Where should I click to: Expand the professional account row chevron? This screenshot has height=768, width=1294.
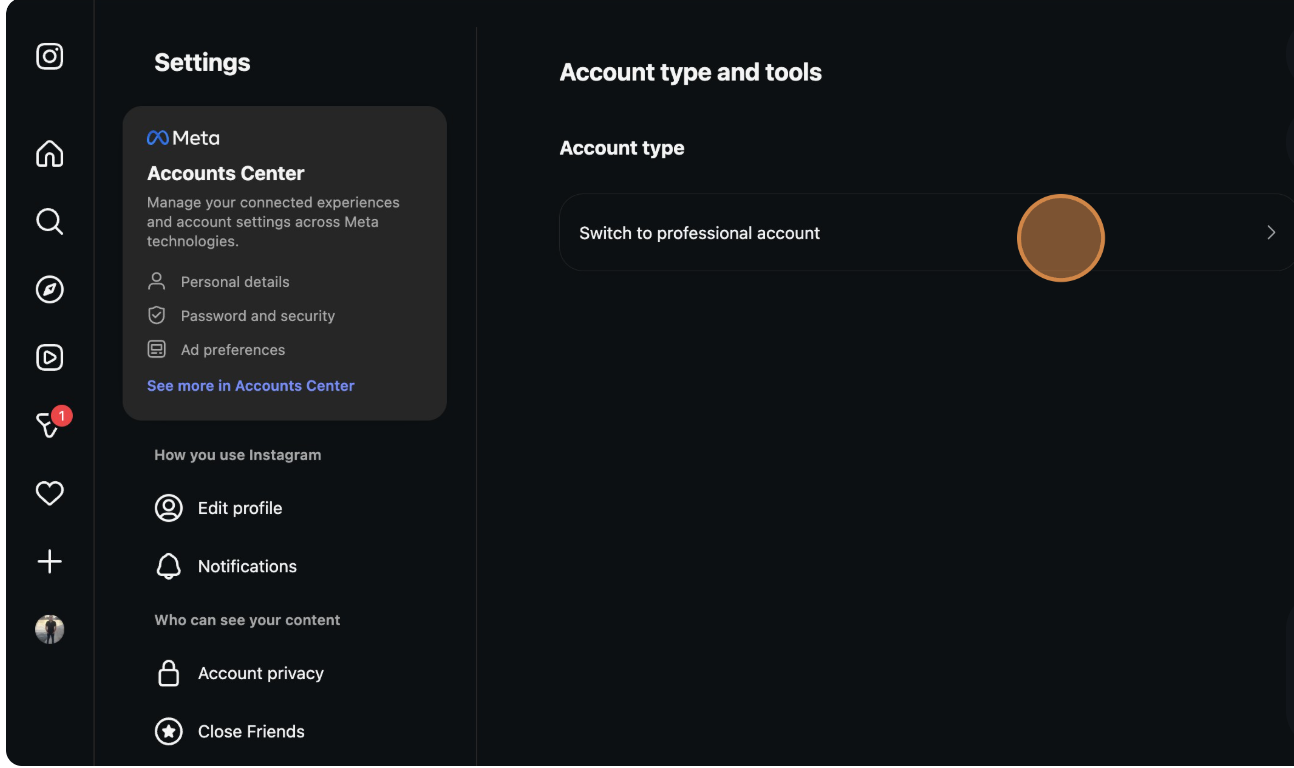click(x=1270, y=232)
